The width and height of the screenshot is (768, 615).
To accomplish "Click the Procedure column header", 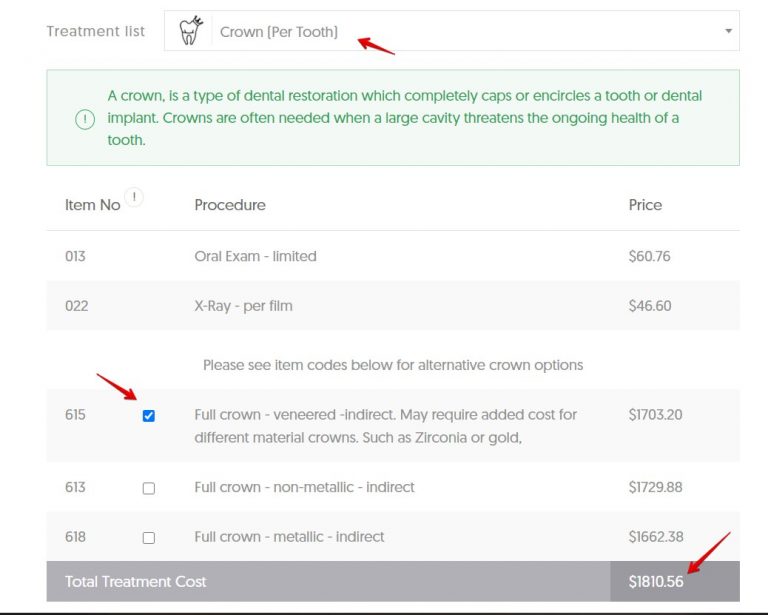I will (x=230, y=205).
